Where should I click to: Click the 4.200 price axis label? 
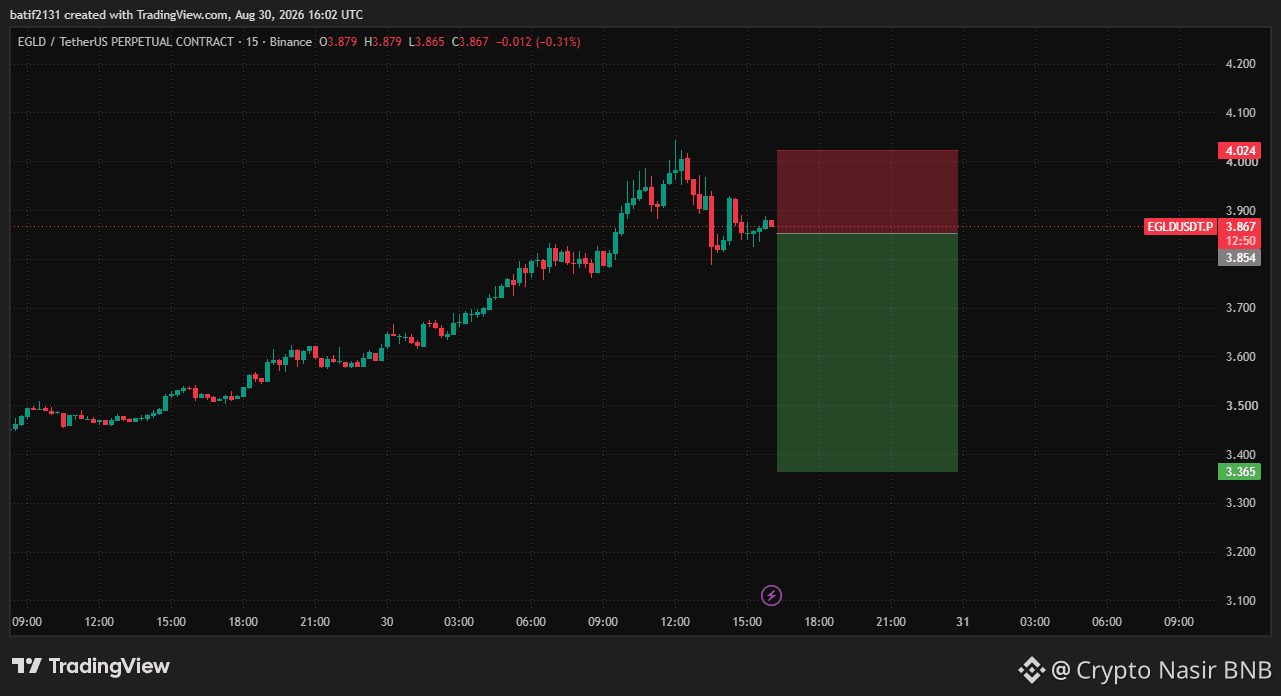click(x=1240, y=64)
